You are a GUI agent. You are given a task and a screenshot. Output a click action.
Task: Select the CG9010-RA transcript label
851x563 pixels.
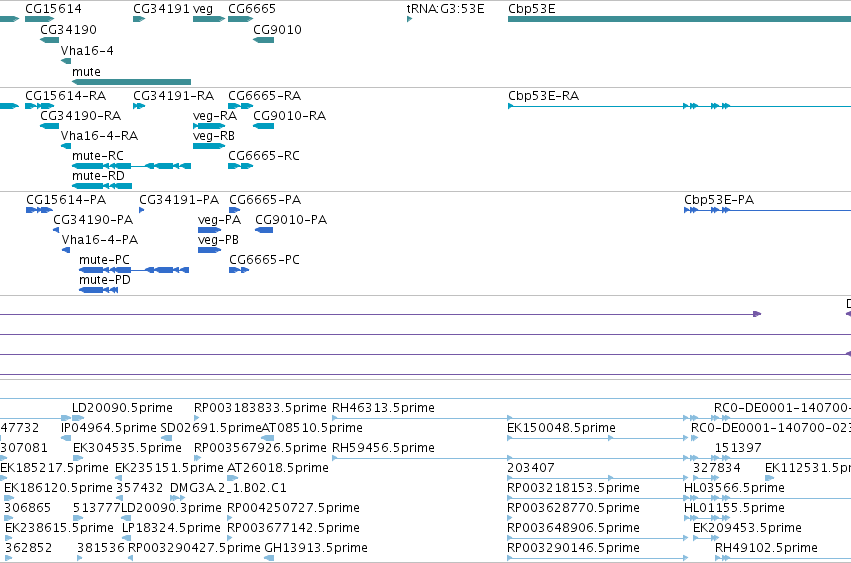click(289, 116)
